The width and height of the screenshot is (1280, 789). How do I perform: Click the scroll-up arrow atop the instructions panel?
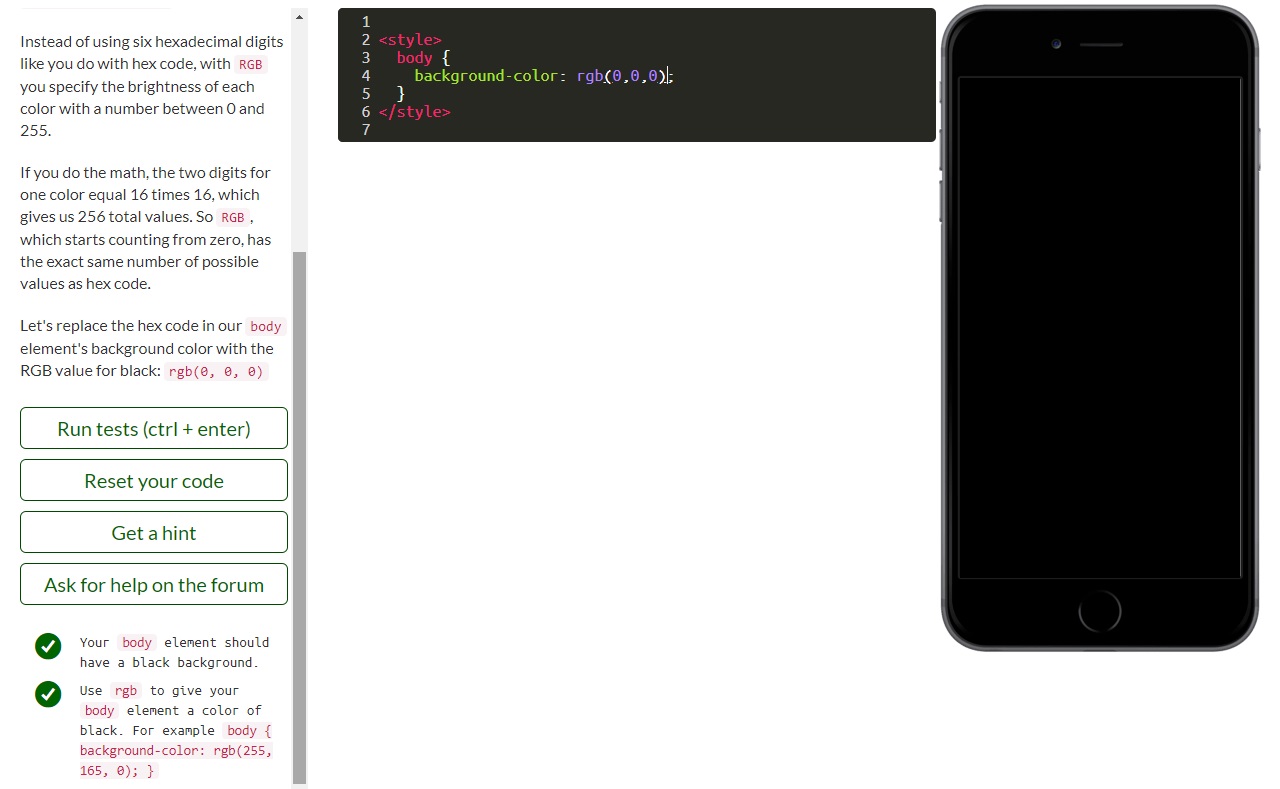299,16
